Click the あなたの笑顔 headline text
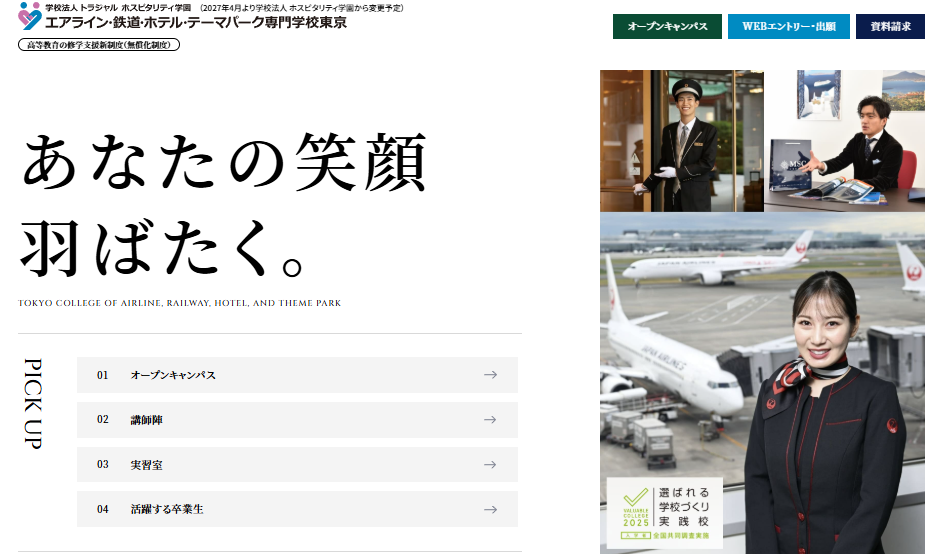 tap(224, 162)
